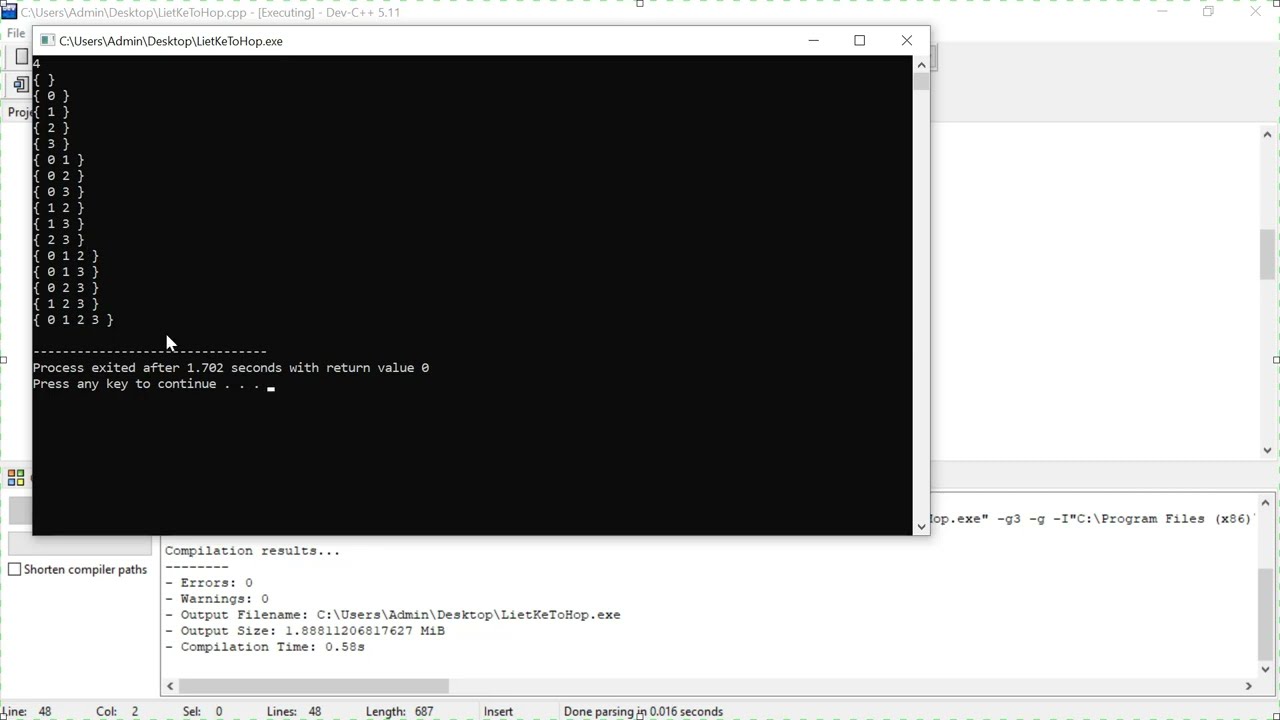This screenshot has height=720, width=1280.
Task: Click compile log horizontal scrollbar left arrow
Action: tap(170, 686)
